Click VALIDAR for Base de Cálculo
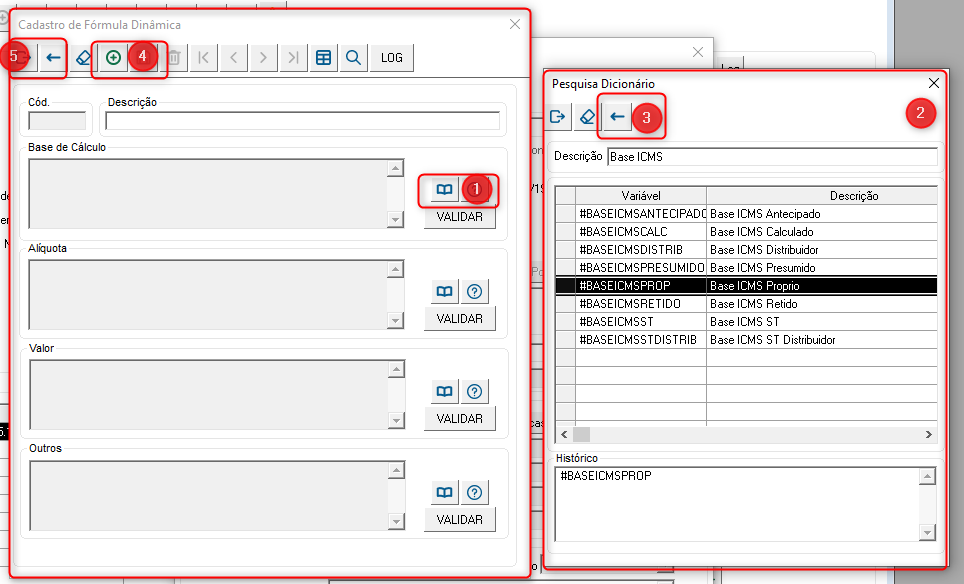This screenshot has height=584, width=964. tap(459, 217)
